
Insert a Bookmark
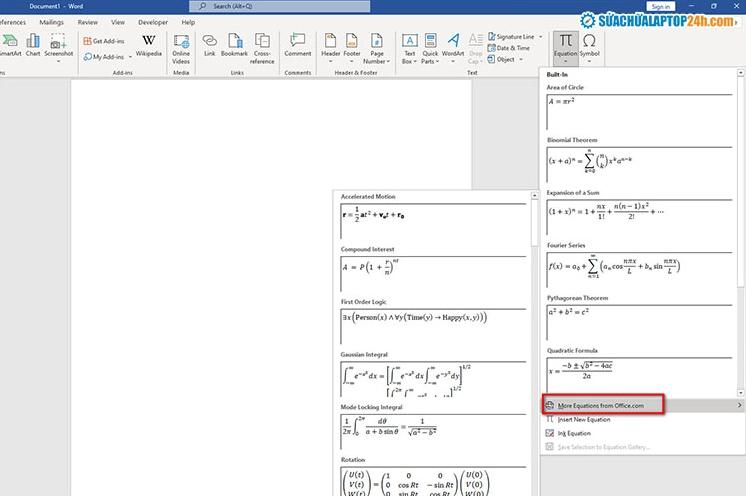click(x=234, y=45)
